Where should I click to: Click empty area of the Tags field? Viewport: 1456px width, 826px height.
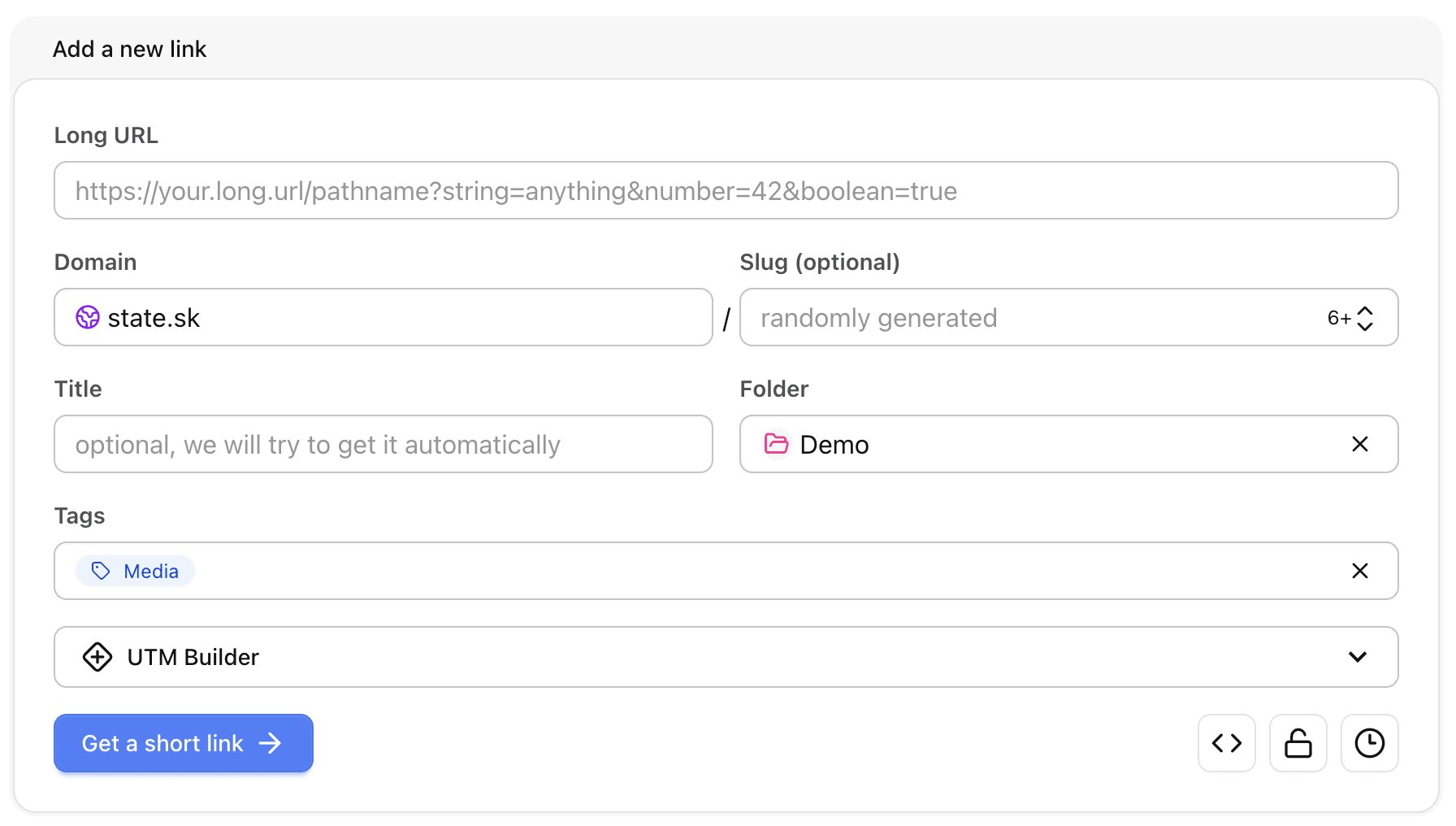731,571
